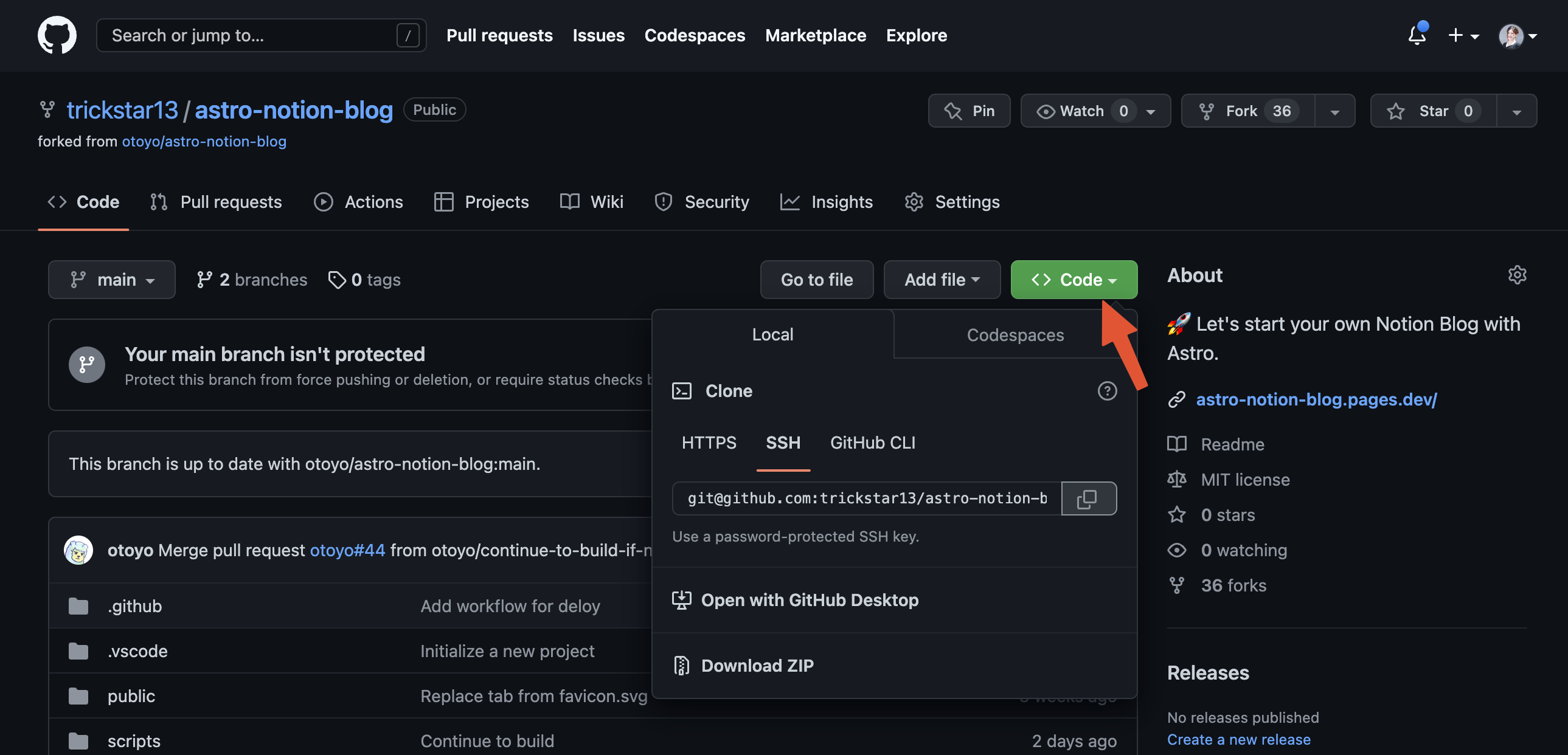Pin this repository
The image size is (1568, 755).
pyautogui.click(x=969, y=111)
